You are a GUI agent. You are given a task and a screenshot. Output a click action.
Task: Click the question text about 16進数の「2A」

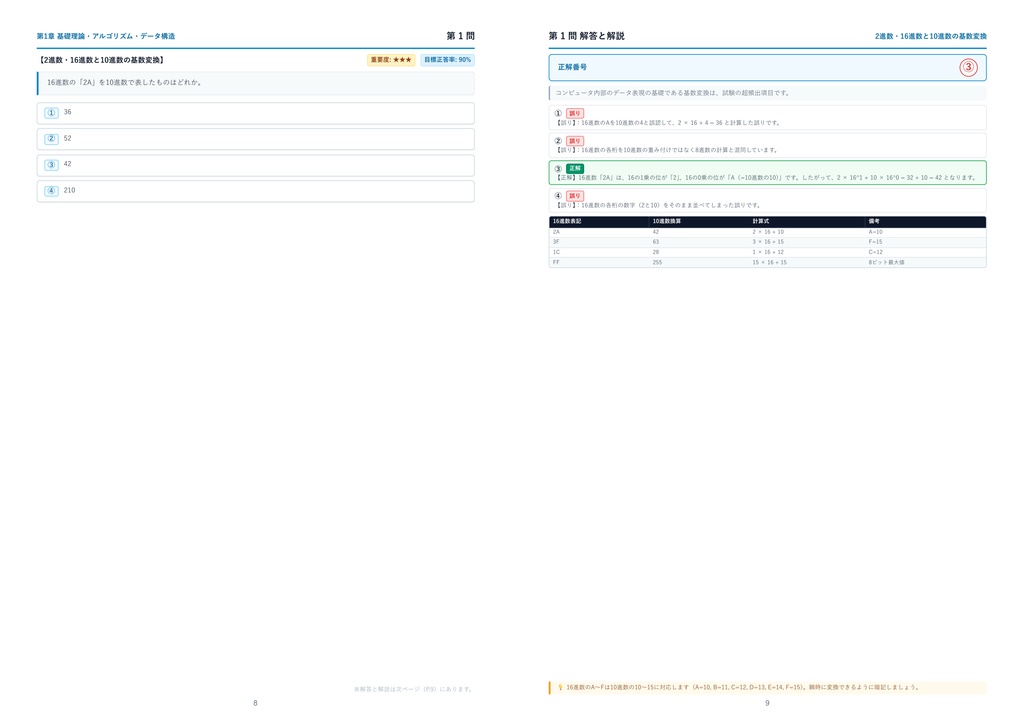point(124,83)
